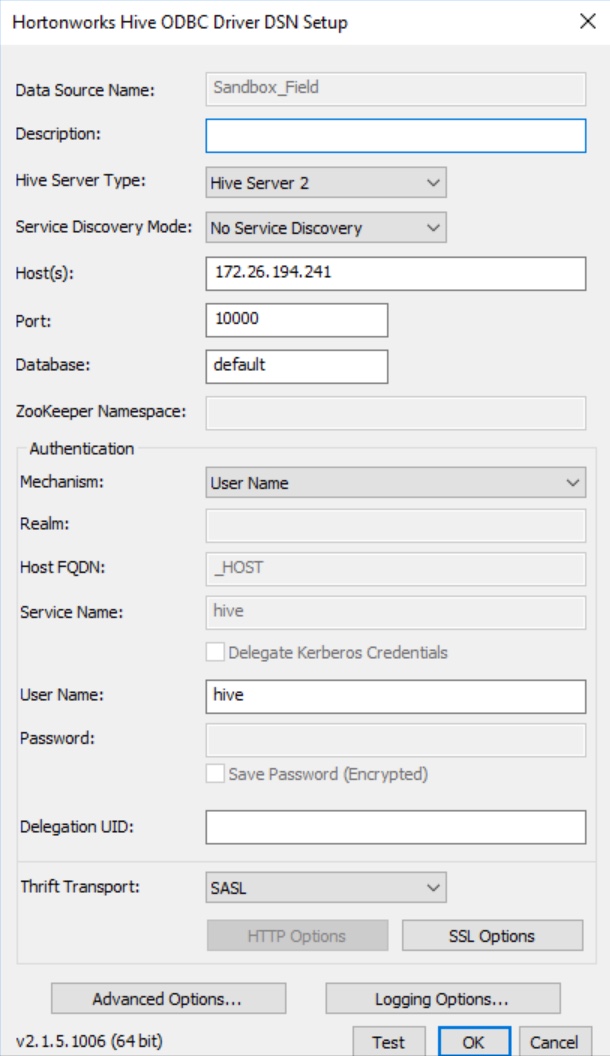The height and width of the screenshot is (1056, 610).
Task: Open the Hive Server Type dropdown
Action: (x=430, y=181)
